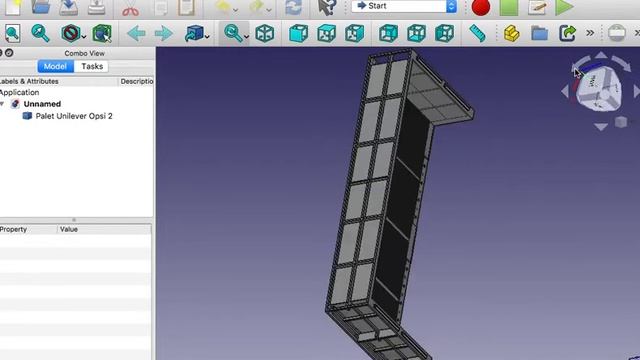Start macro recording with red circle
This screenshot has width=640, height=360.
481,7
